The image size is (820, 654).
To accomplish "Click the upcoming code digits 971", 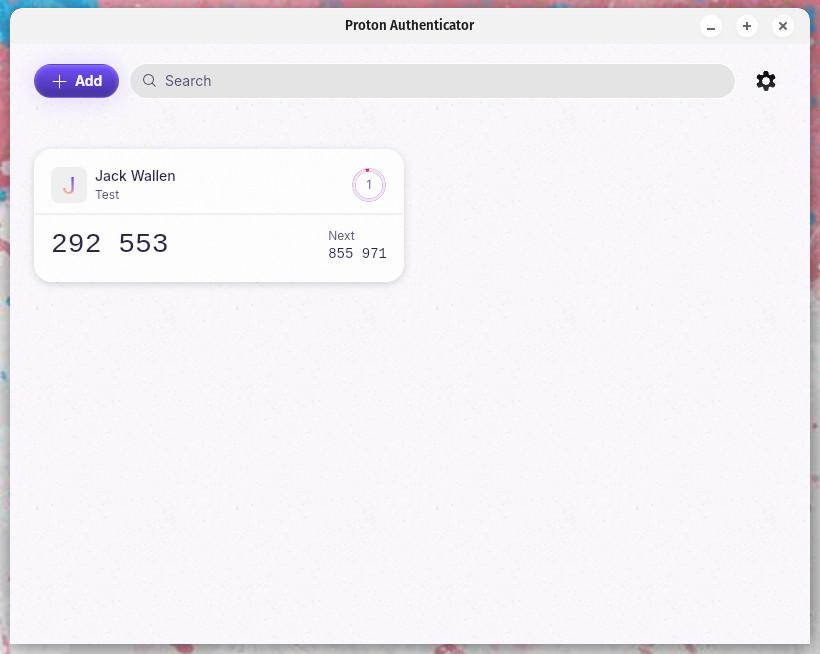I will click(x=374, y=254).
